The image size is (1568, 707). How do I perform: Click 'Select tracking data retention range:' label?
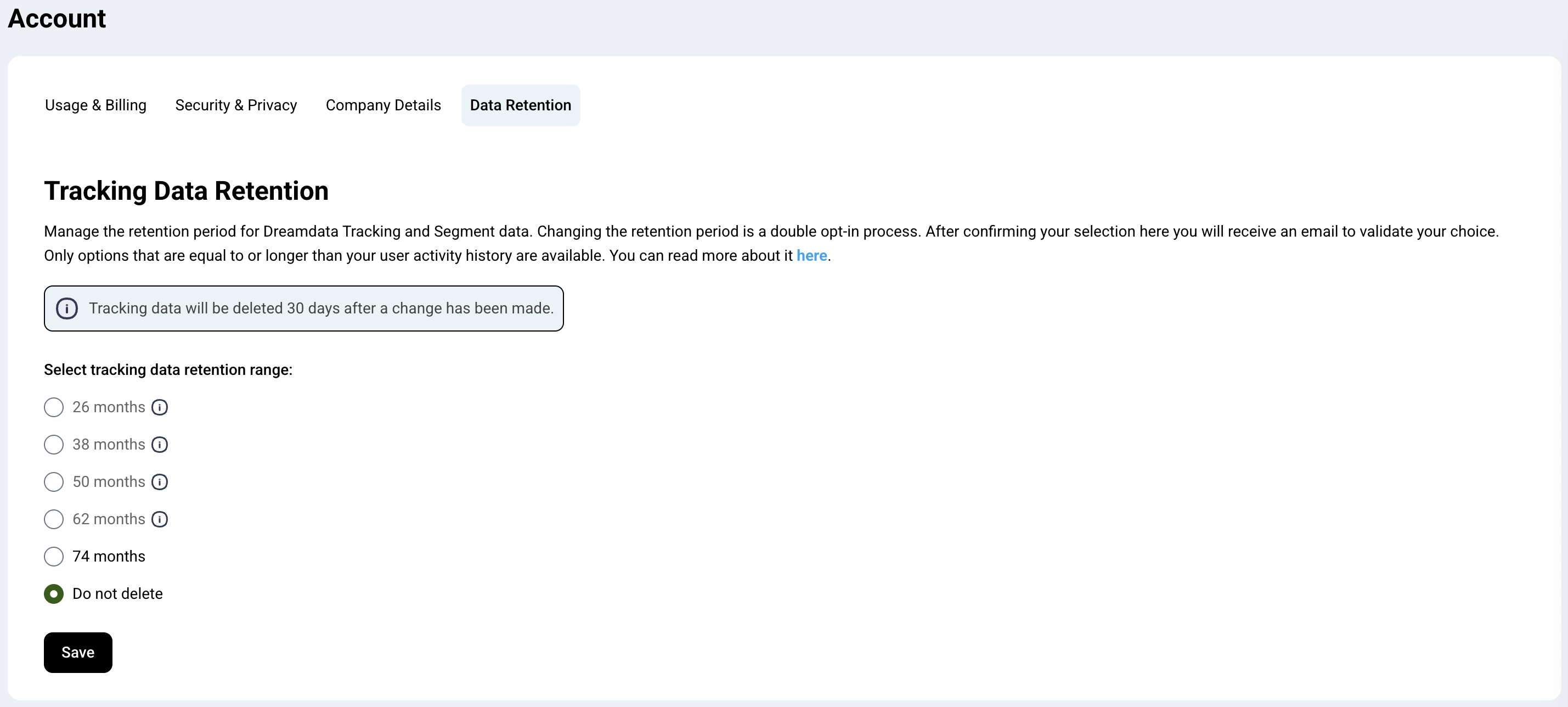coord(168,369)
